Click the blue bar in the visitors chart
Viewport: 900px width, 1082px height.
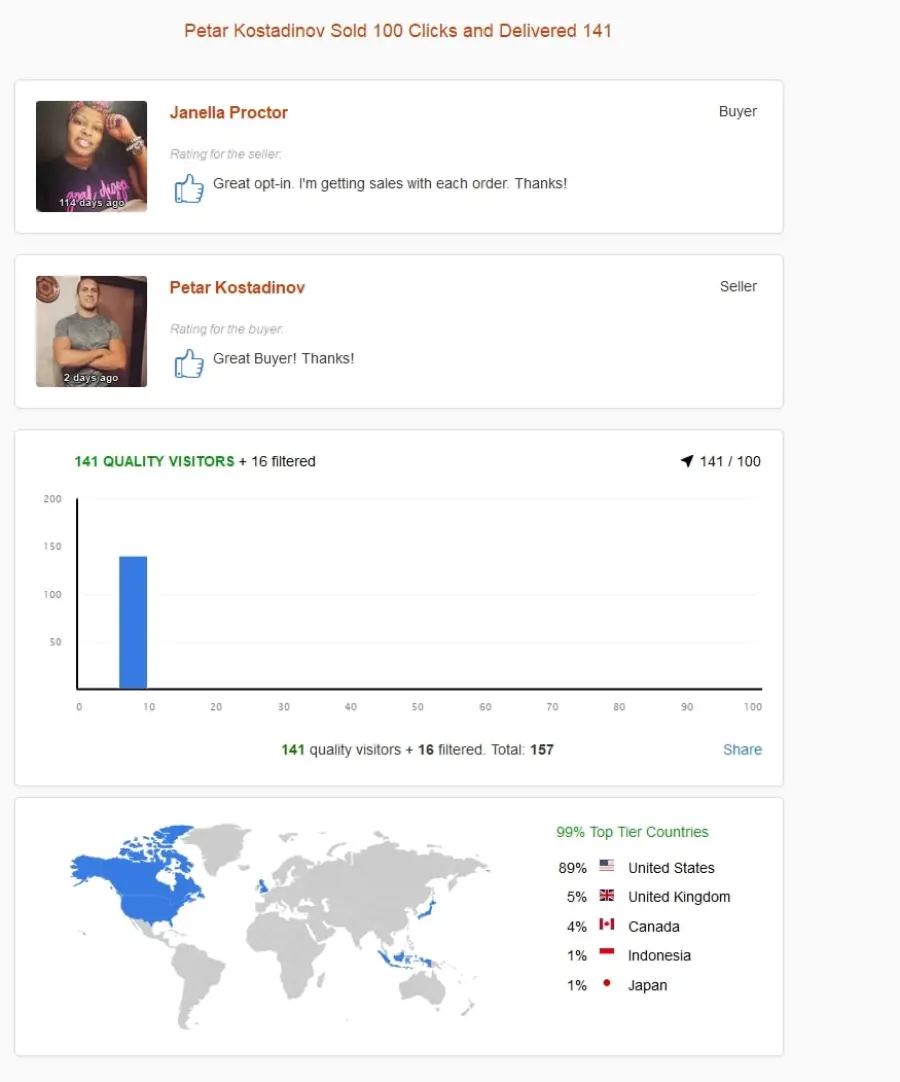coord(133,622)
